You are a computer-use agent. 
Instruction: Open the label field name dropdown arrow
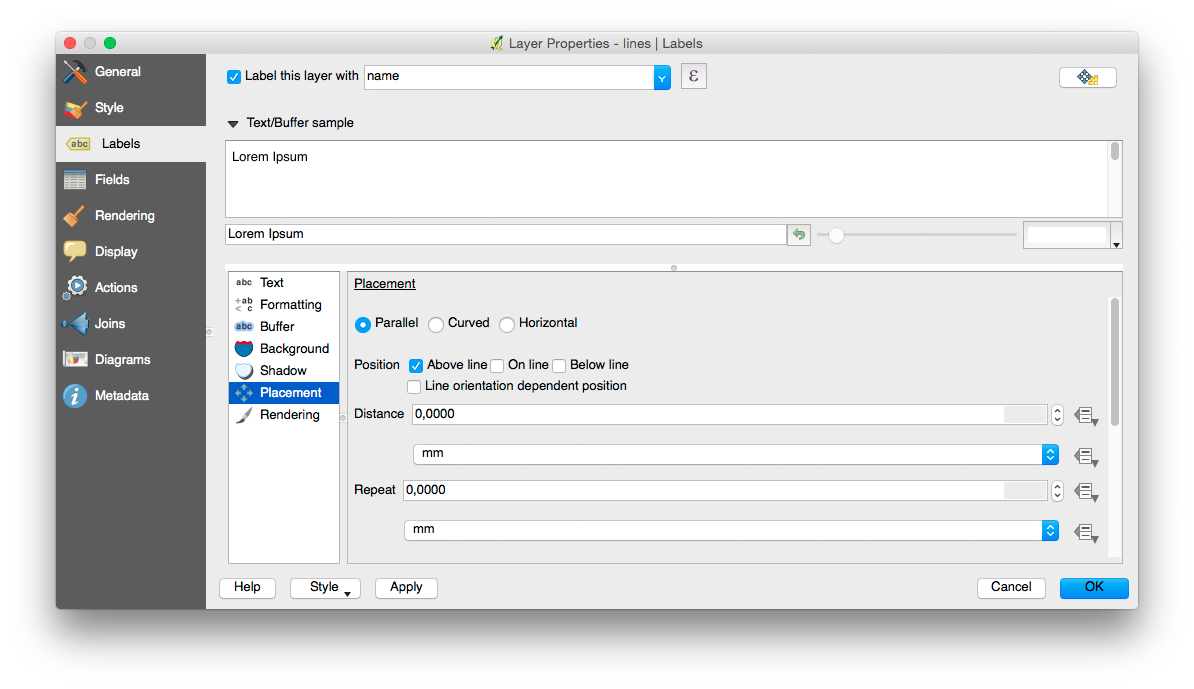point(662,78)
